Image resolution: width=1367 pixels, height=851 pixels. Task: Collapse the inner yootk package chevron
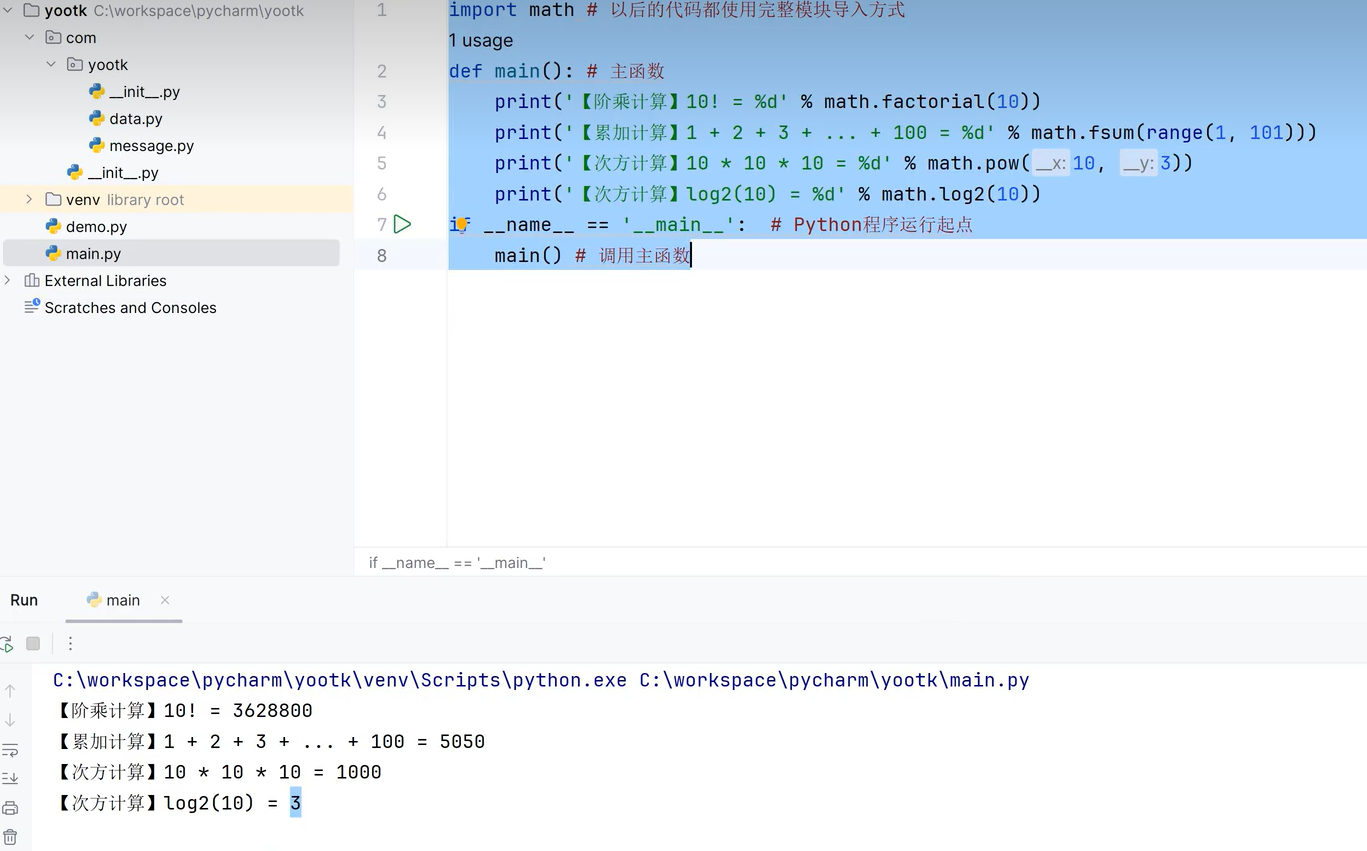(51, 65)
